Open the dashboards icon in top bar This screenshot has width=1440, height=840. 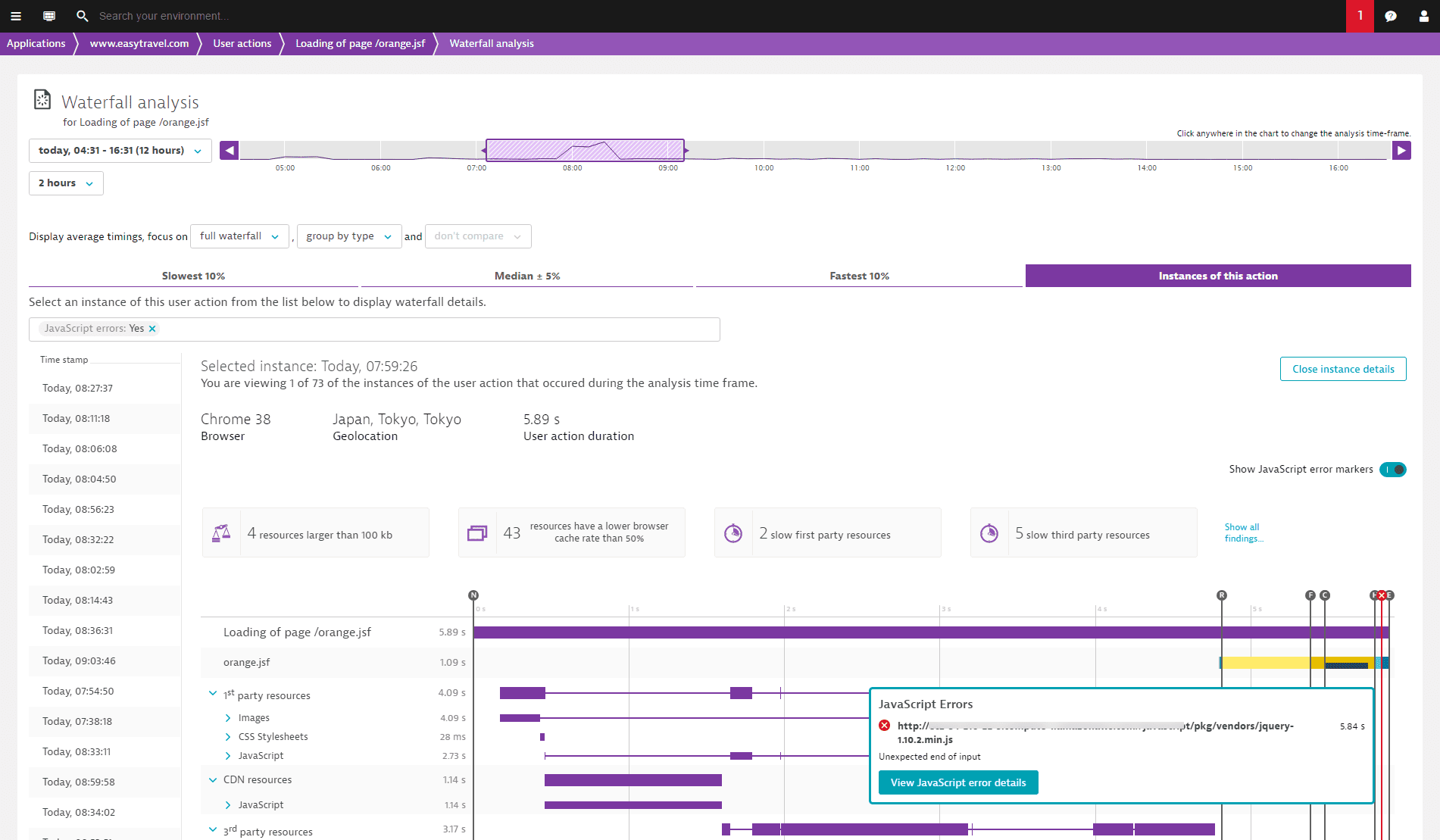pos(49,16)
